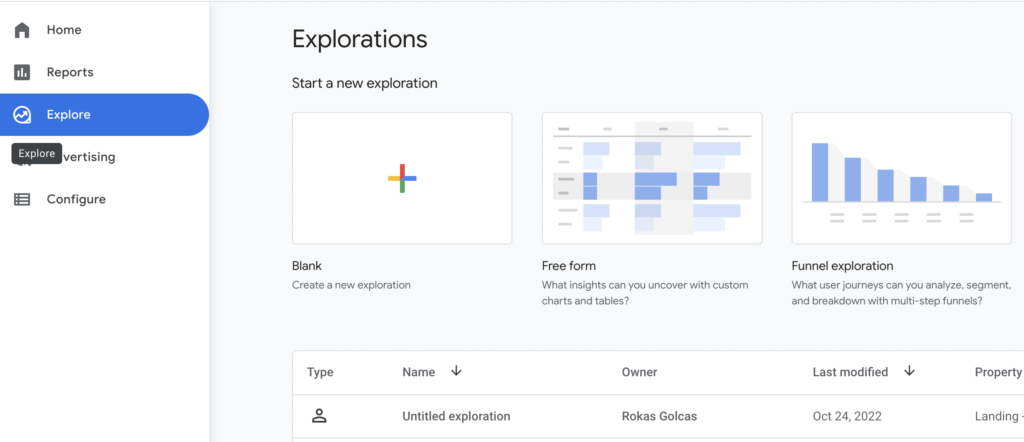Sort by Last modified arrow icon

[x=909, y=371]
